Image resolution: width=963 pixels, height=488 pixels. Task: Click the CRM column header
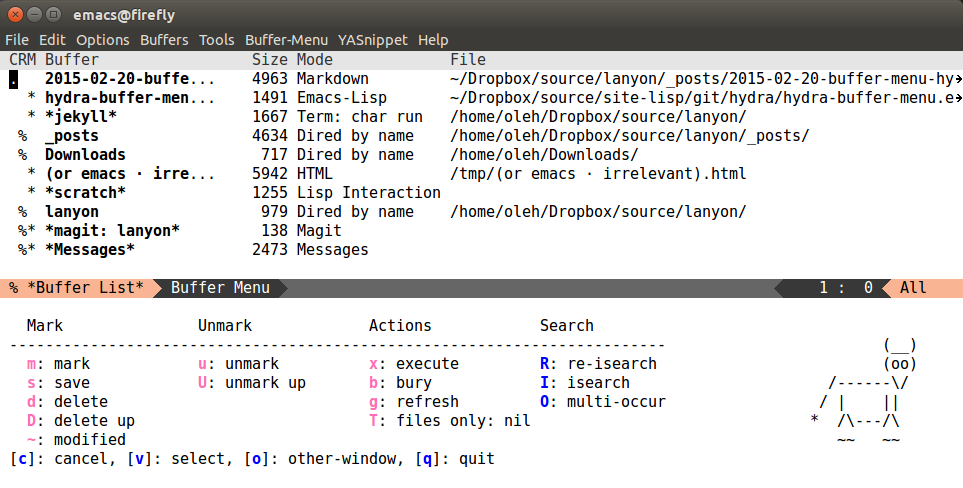click(22, 60)
